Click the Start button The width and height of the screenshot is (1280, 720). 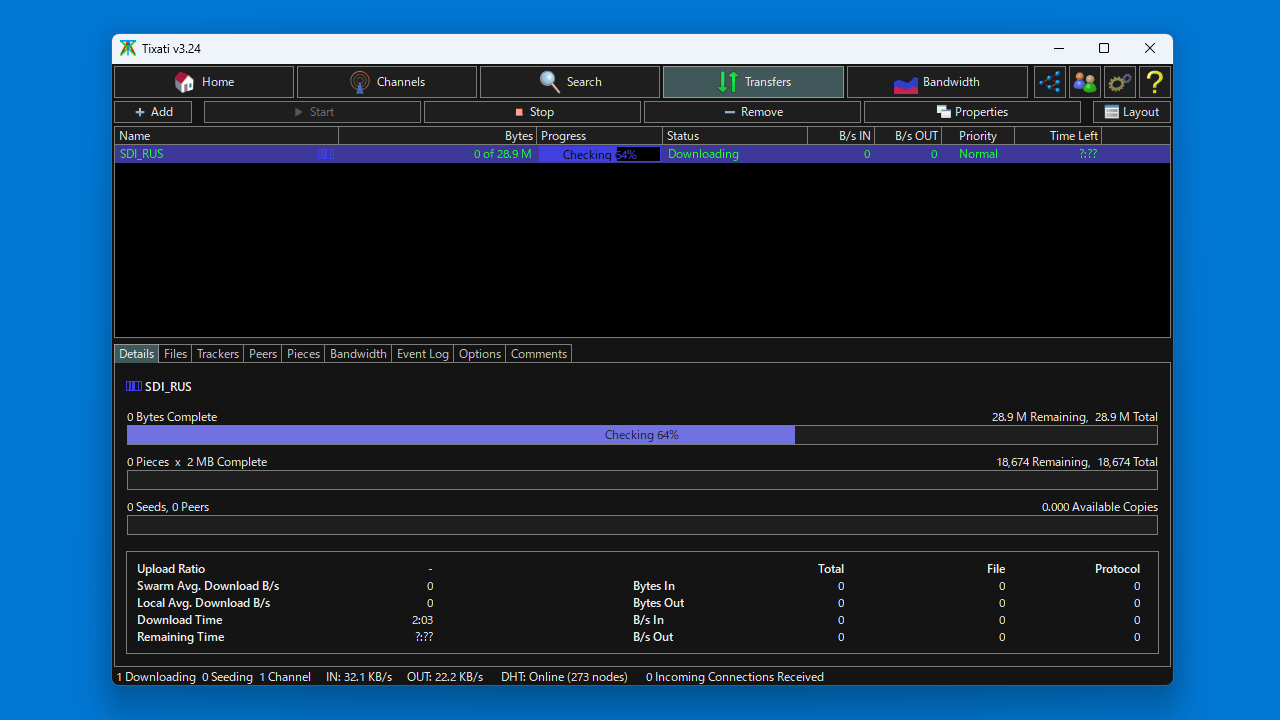[x=312, y=112]
